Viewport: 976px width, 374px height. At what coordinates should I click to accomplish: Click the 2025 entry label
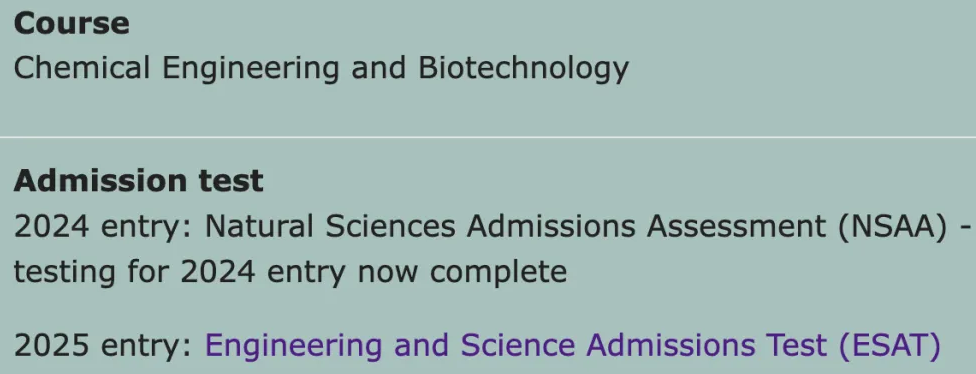tap(104, 346)
